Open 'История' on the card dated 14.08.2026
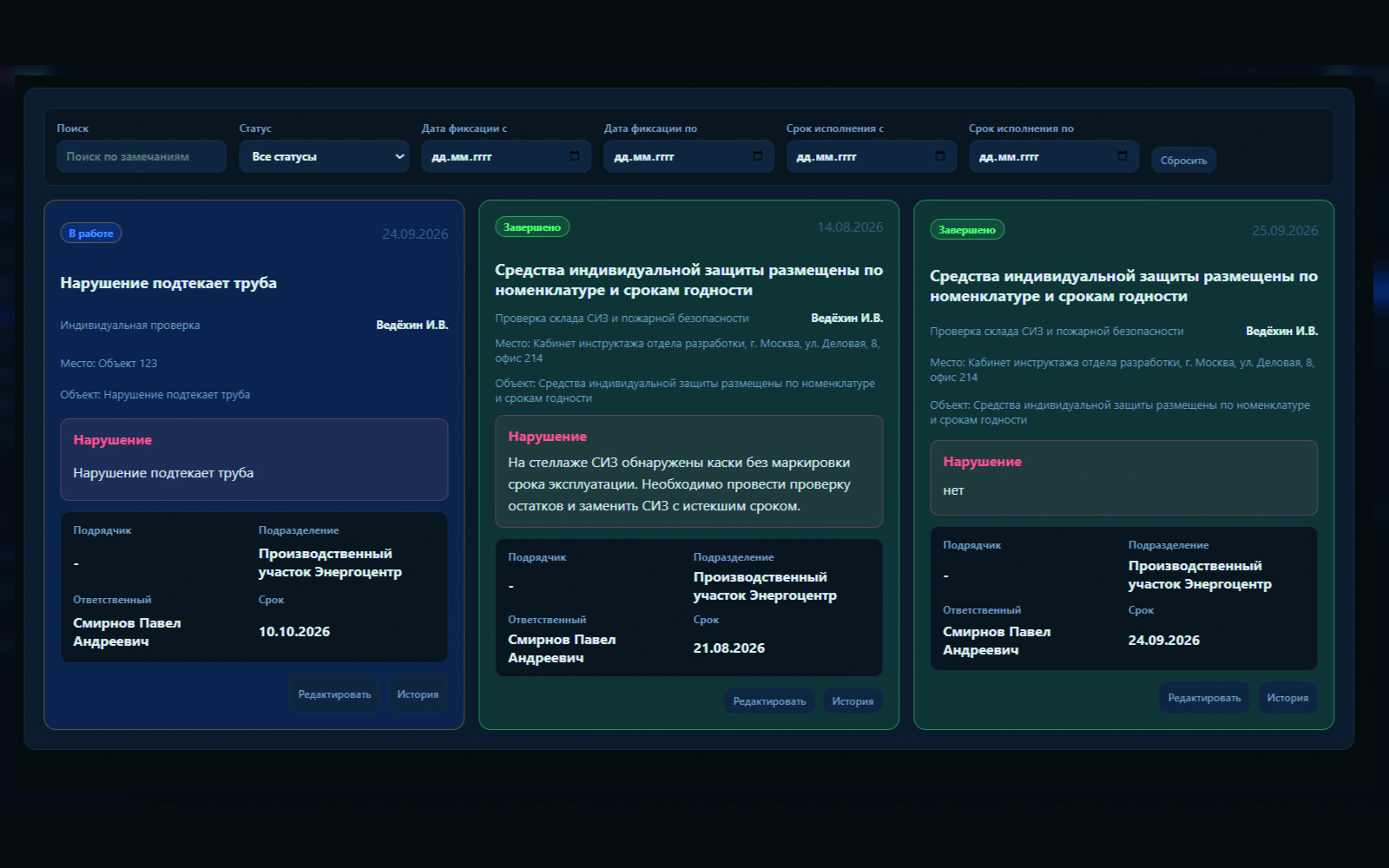The height and width of the screenshot is (868, 1389). (852, 701)
